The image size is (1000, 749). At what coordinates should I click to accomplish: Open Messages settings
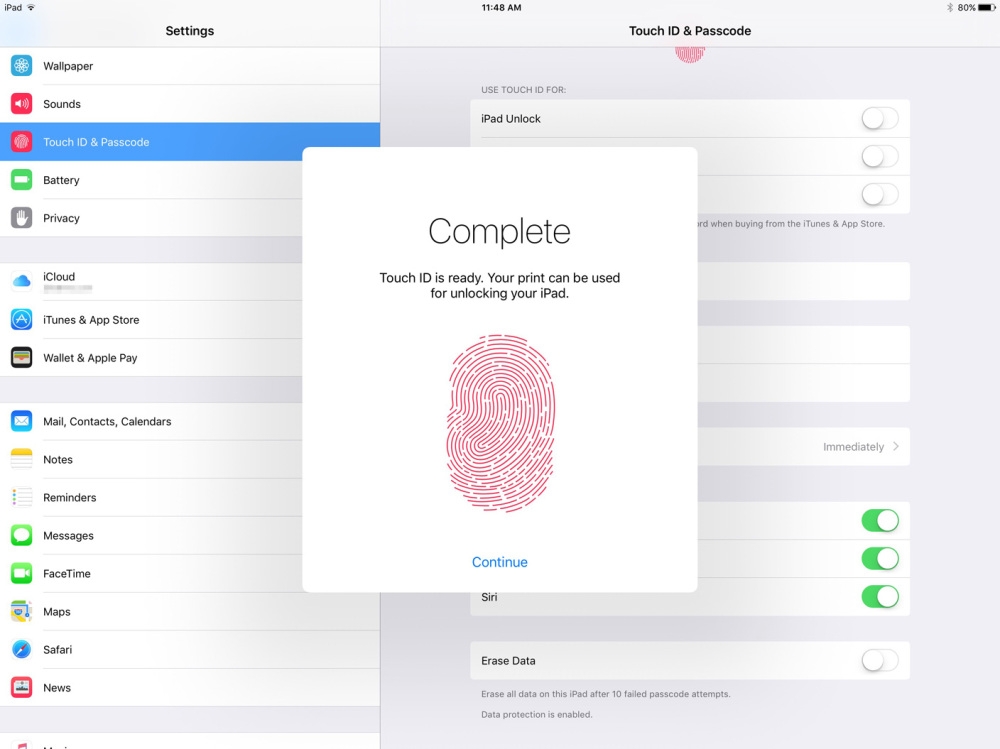tap(151, 535)
